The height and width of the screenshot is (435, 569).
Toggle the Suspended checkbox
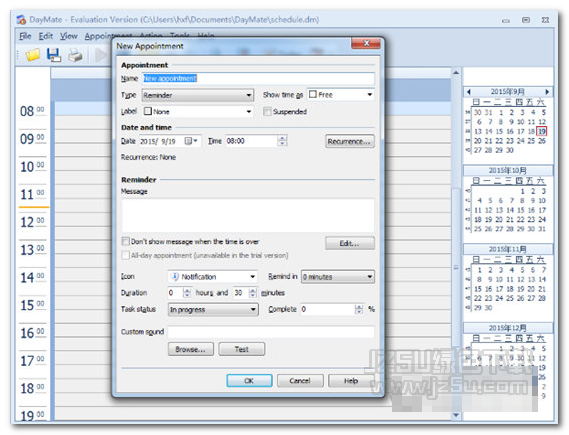tap(267, 111)
